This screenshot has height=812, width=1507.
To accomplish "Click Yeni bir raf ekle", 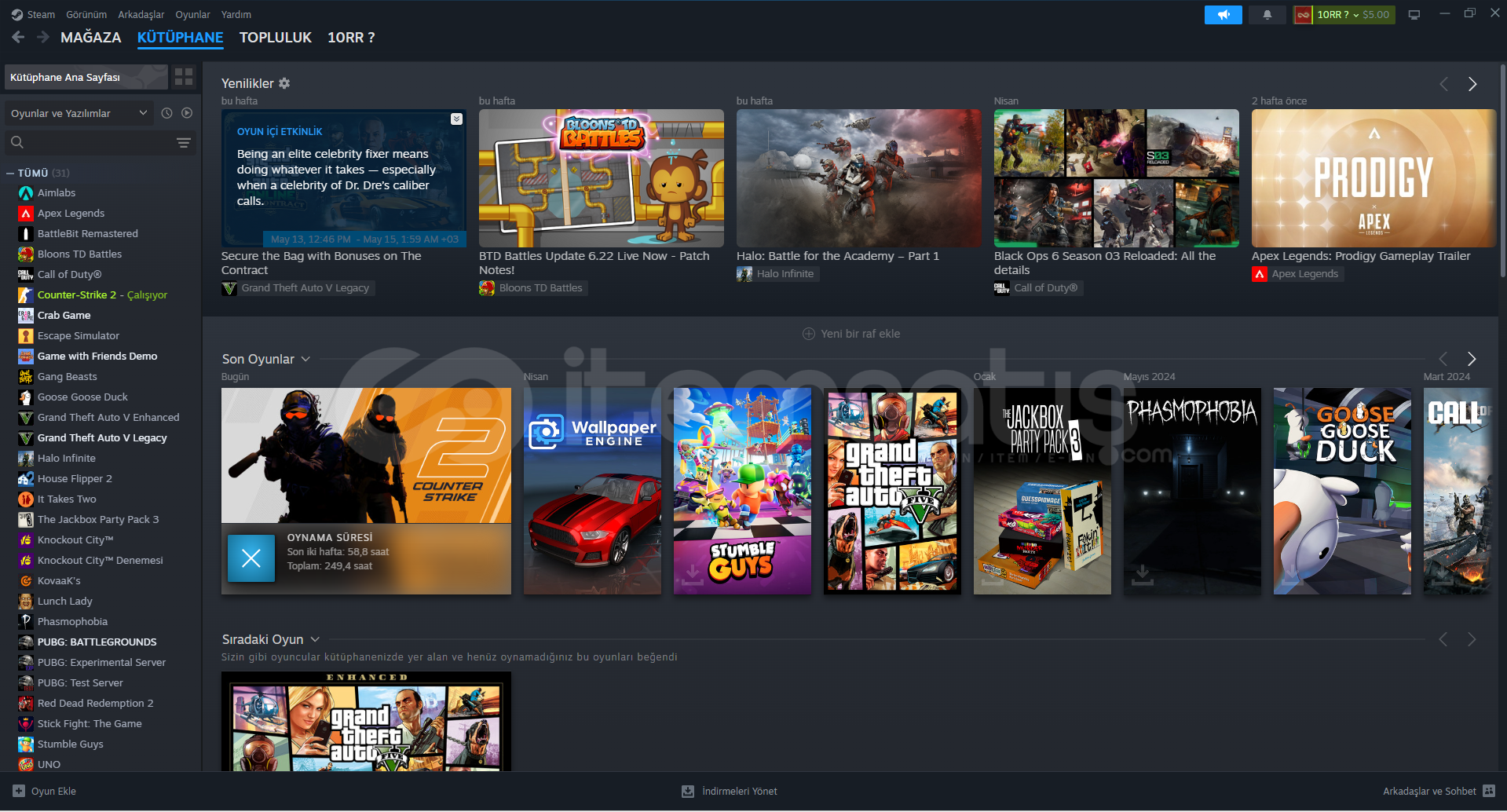I will coord(851,334).
